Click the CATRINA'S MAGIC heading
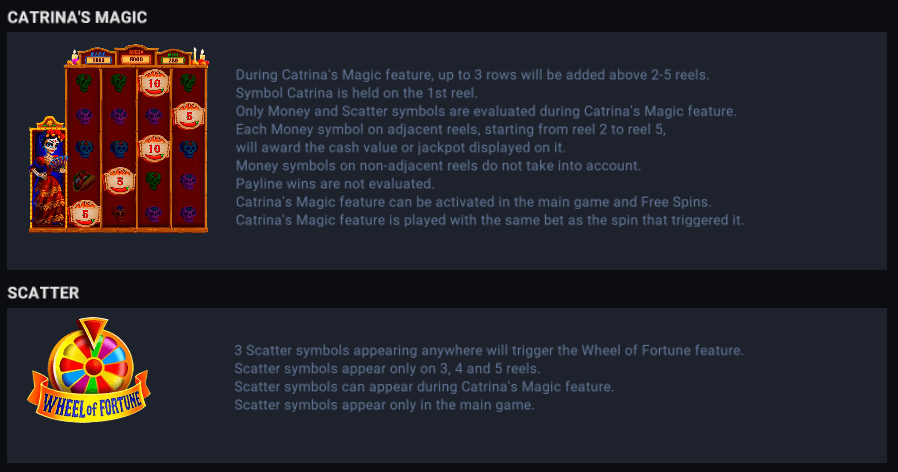The width and height of the screenshot is (898, 472). point(77,17)
